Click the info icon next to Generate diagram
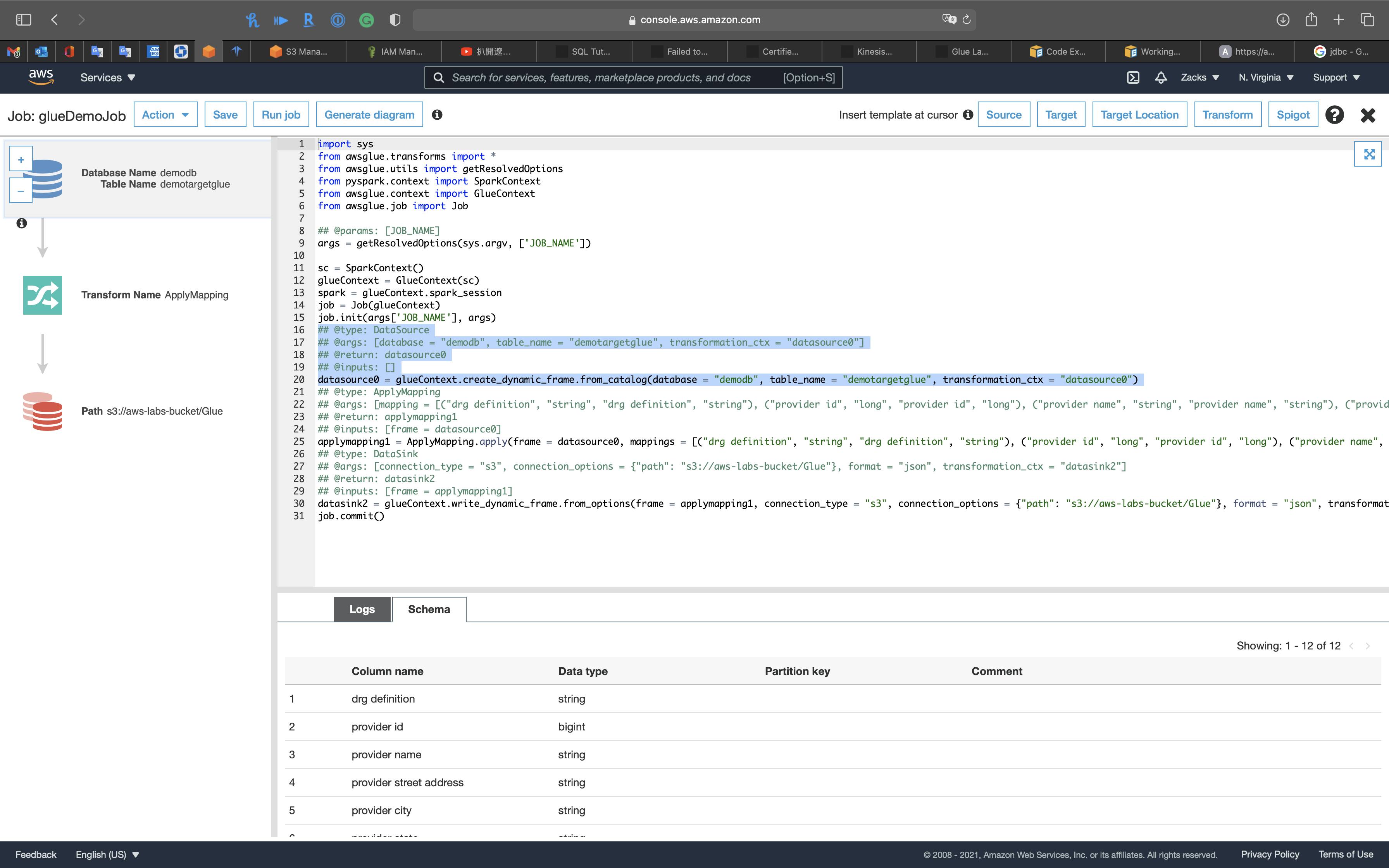This screenshot has width=1389, height=868. click(437, 115)
